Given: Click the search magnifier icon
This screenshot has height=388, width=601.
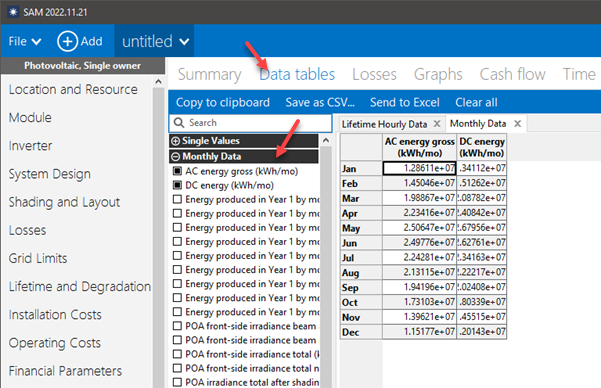Looking at the screenshot, I should [x=179, y=123].
